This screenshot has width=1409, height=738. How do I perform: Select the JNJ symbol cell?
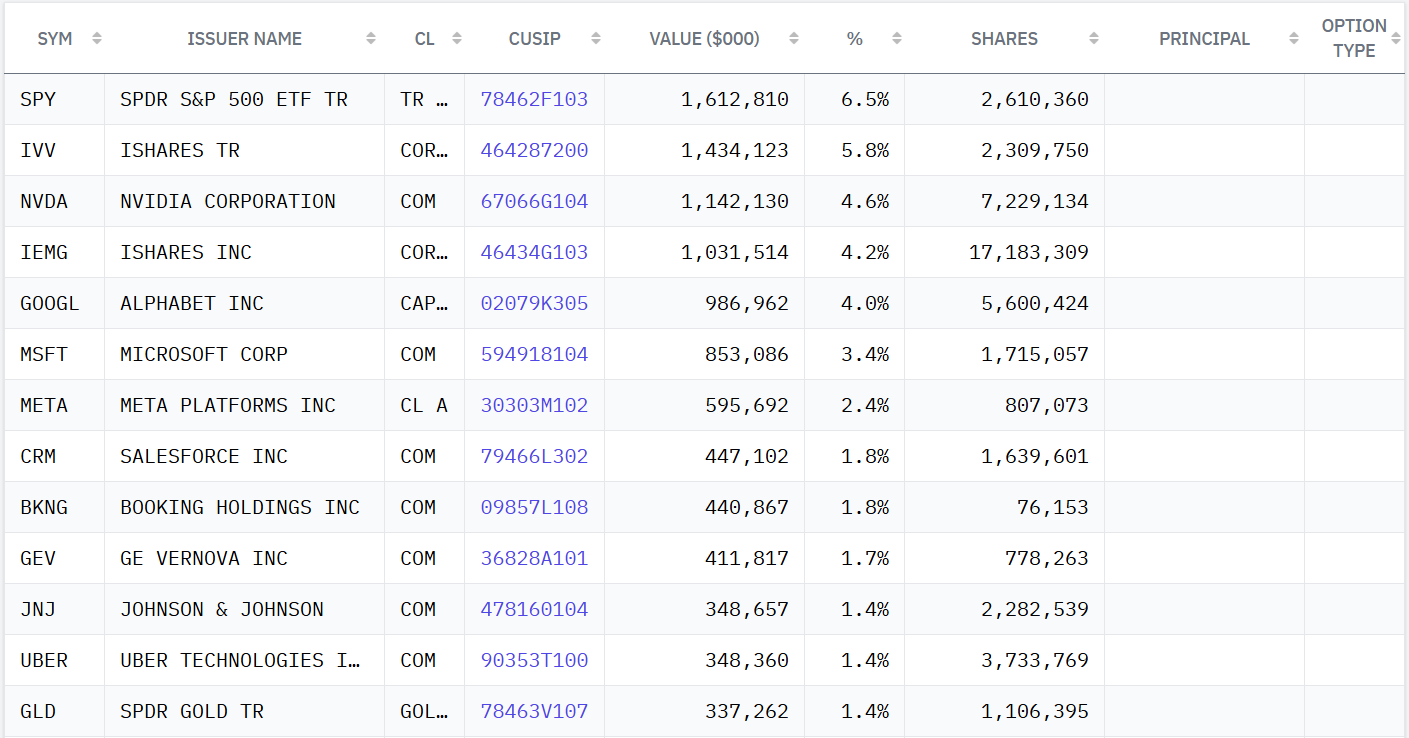[x=55, y=609]
